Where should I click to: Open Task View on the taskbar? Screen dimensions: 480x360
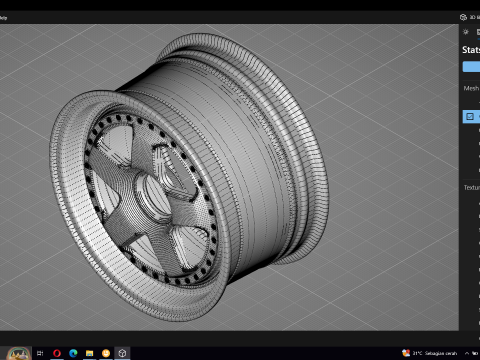pos(40,353)
